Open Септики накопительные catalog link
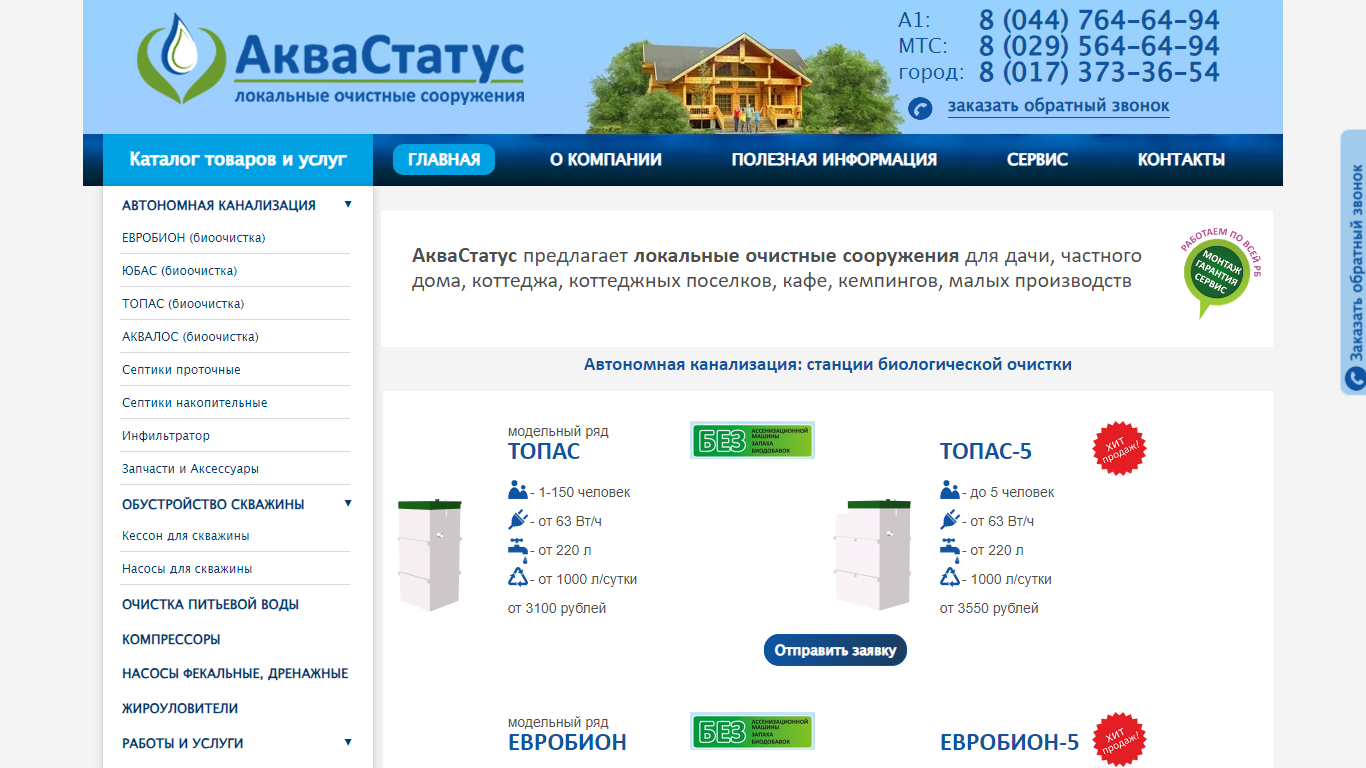1366x768 pixels. click(195, 403)
